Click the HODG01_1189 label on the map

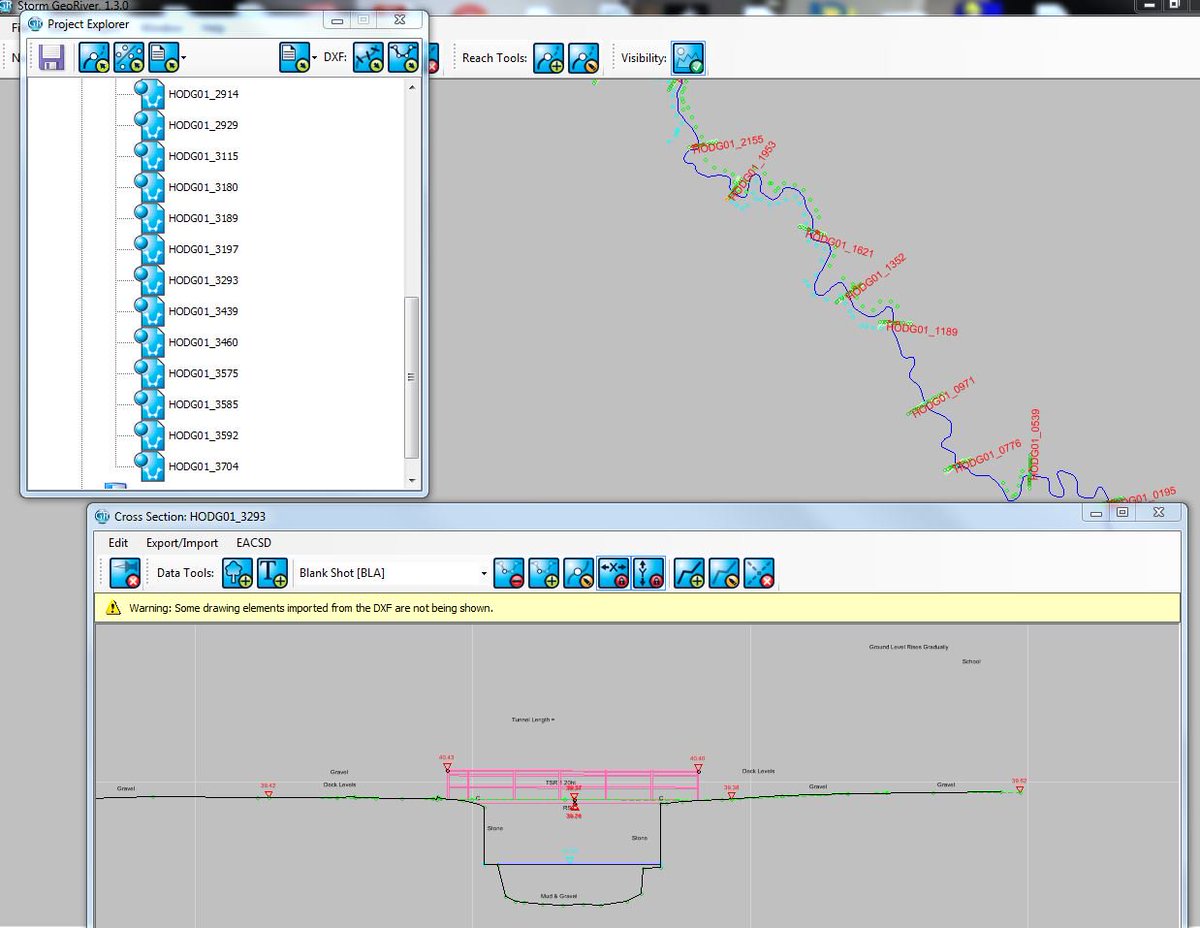(x=922, y=329)
